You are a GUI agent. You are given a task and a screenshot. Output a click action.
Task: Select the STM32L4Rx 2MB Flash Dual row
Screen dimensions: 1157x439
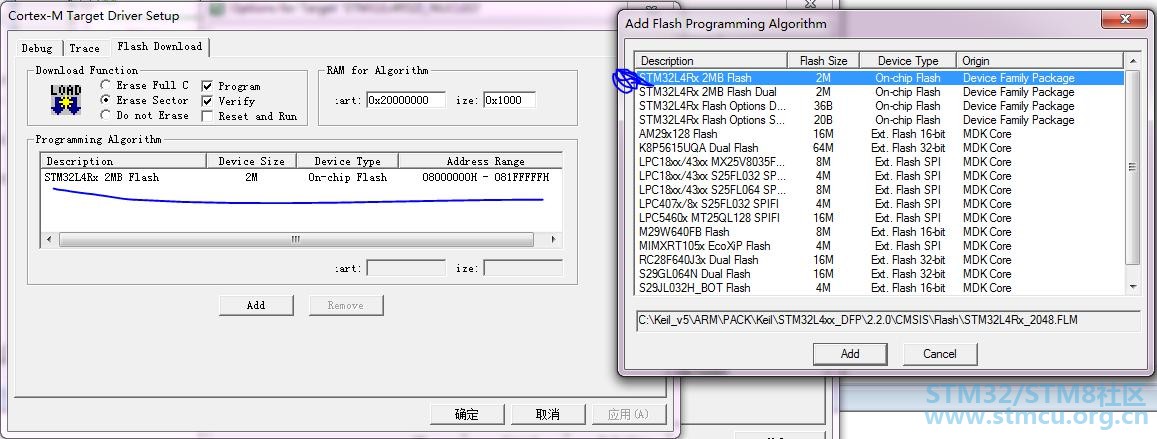(880, 92)
